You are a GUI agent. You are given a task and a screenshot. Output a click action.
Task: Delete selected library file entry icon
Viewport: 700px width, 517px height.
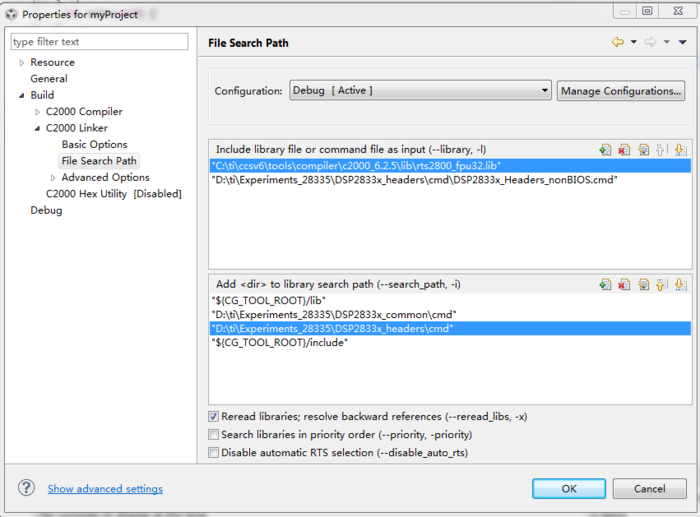coord(624,150)
